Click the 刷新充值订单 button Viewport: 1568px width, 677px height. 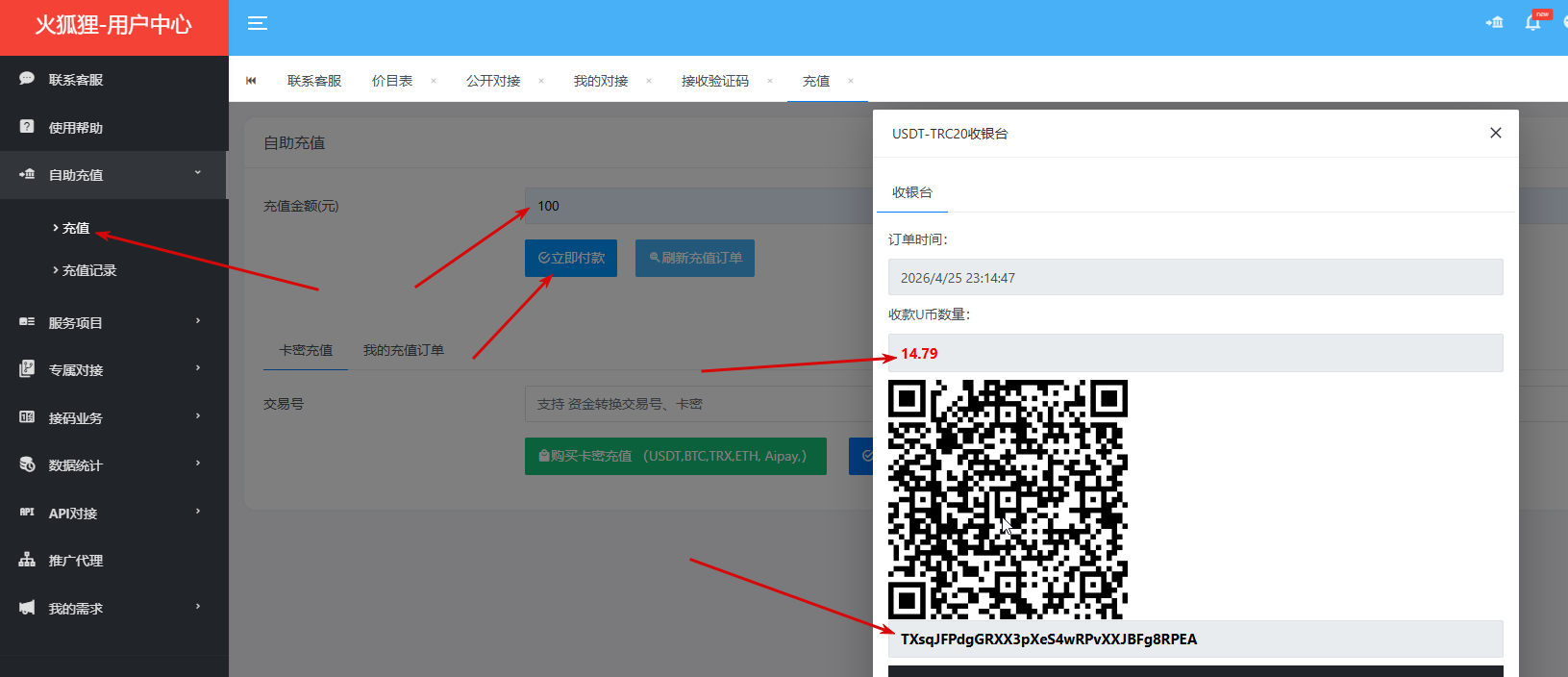coord(695,258)
